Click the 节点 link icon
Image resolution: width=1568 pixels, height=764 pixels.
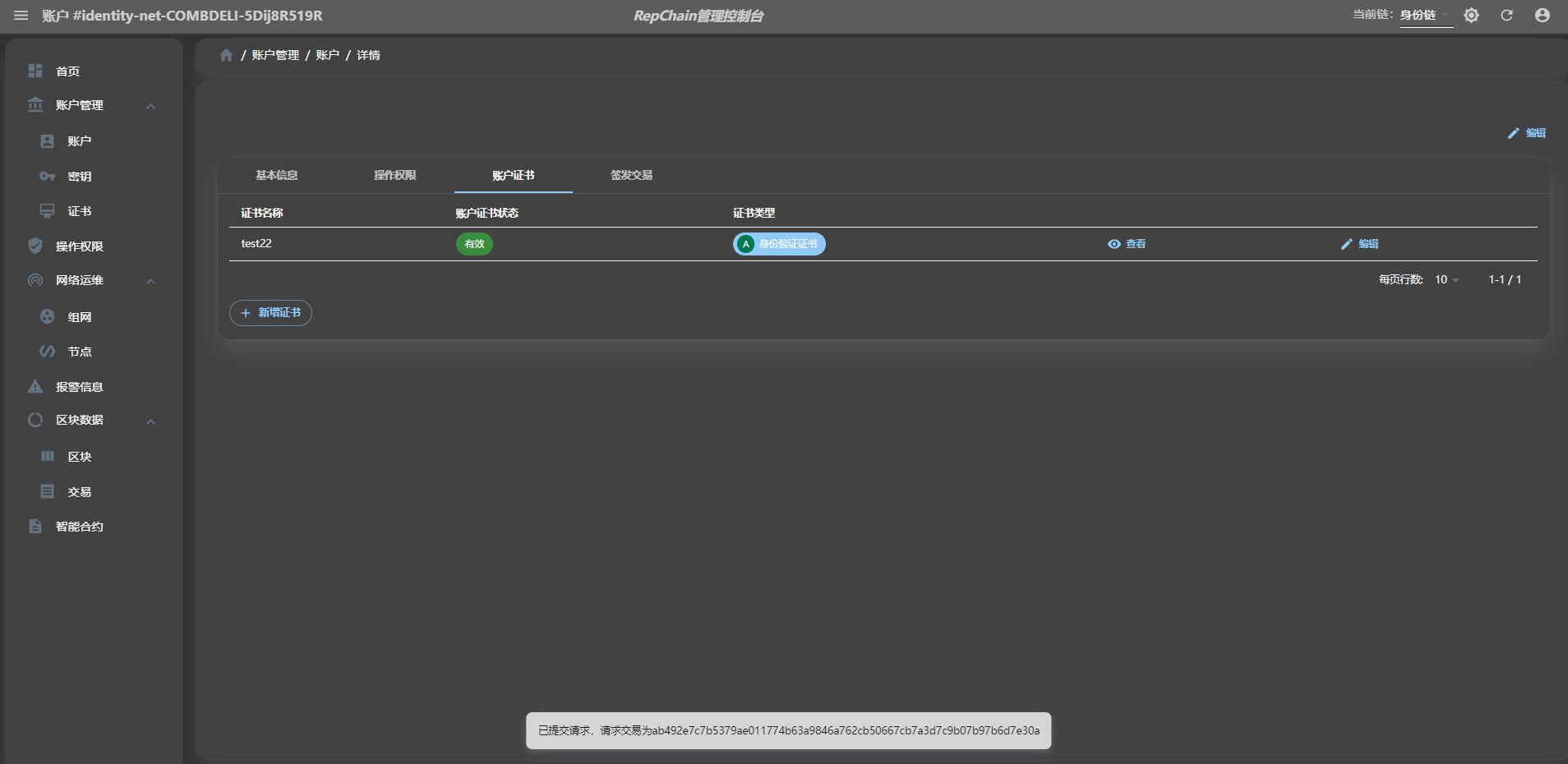48,352
